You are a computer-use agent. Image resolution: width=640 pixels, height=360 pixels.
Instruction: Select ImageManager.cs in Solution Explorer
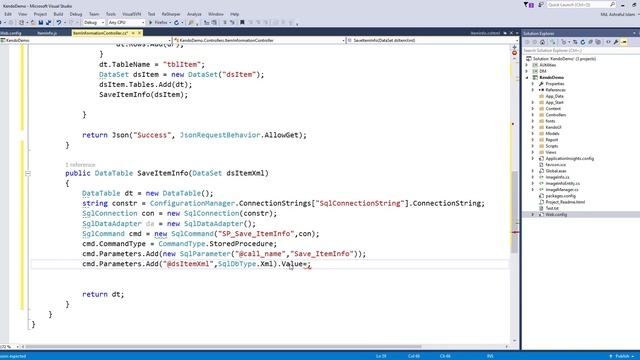tap(562, 190)
